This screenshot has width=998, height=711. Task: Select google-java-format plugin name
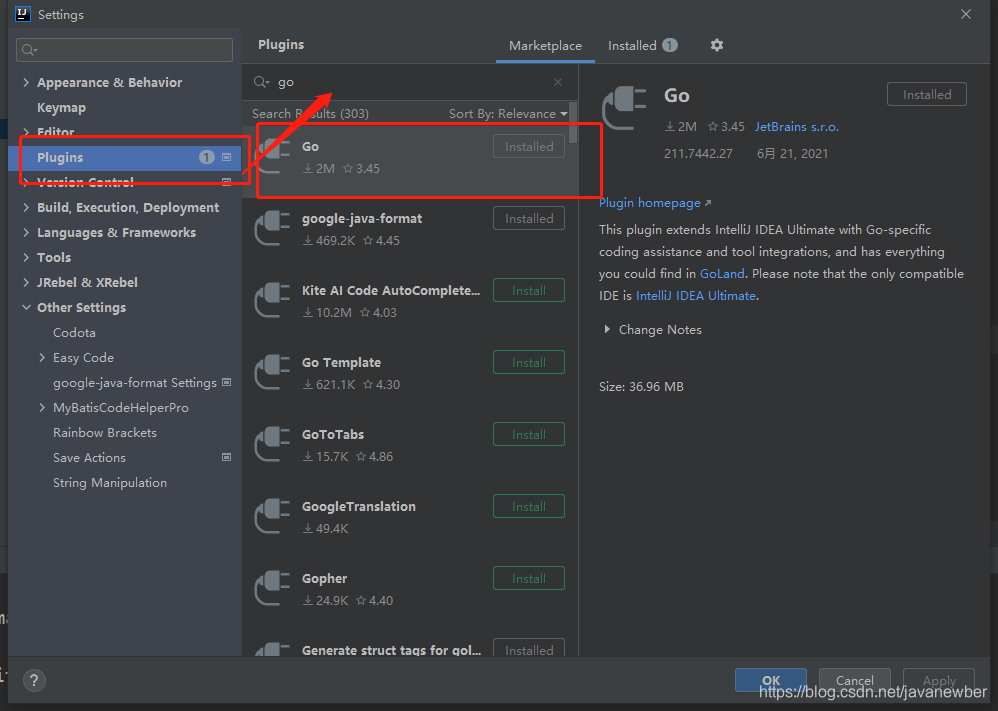(362, 218)
